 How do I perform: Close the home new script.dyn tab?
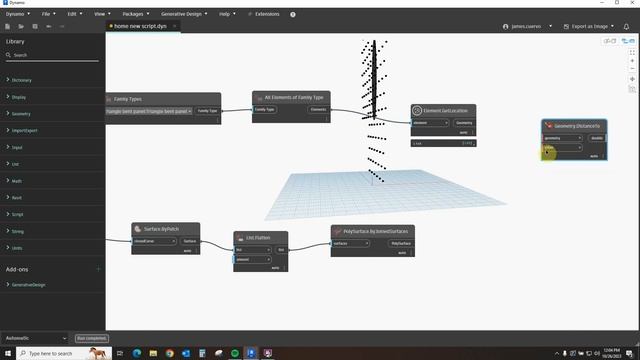pos(174,26)
